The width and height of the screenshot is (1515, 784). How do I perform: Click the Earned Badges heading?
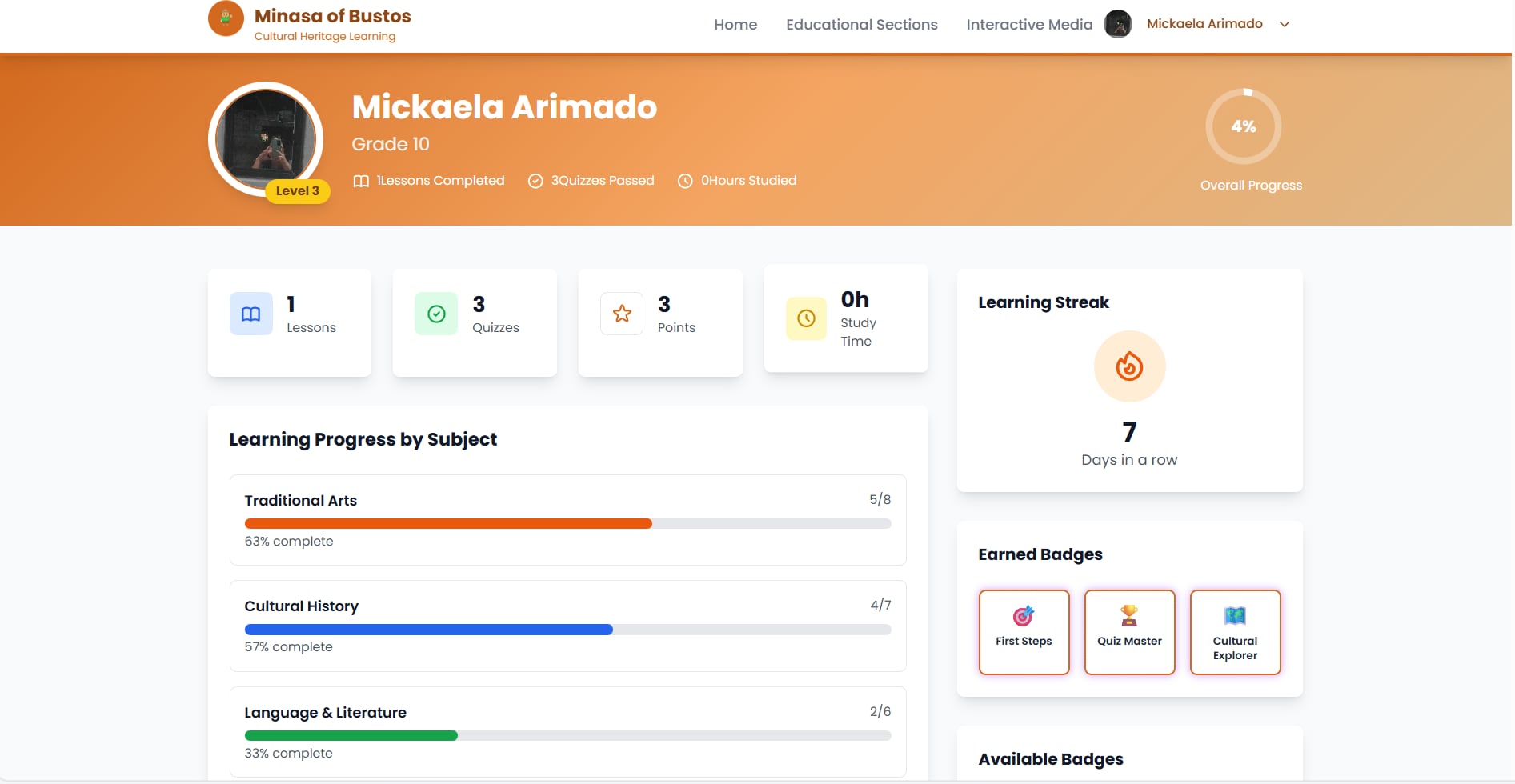[1040, 554]
